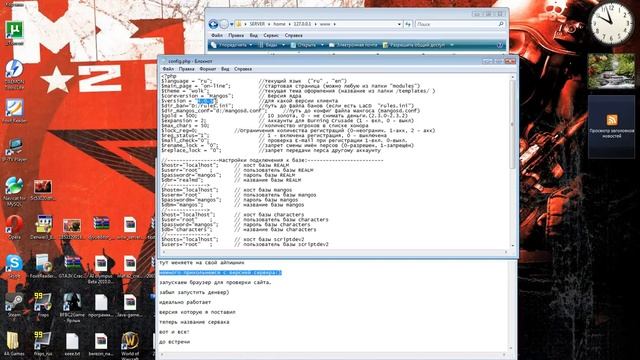Viewport: 640px width, 360px height.
Task: Click Explorer's blue Back arrow button
Action: 213,24
